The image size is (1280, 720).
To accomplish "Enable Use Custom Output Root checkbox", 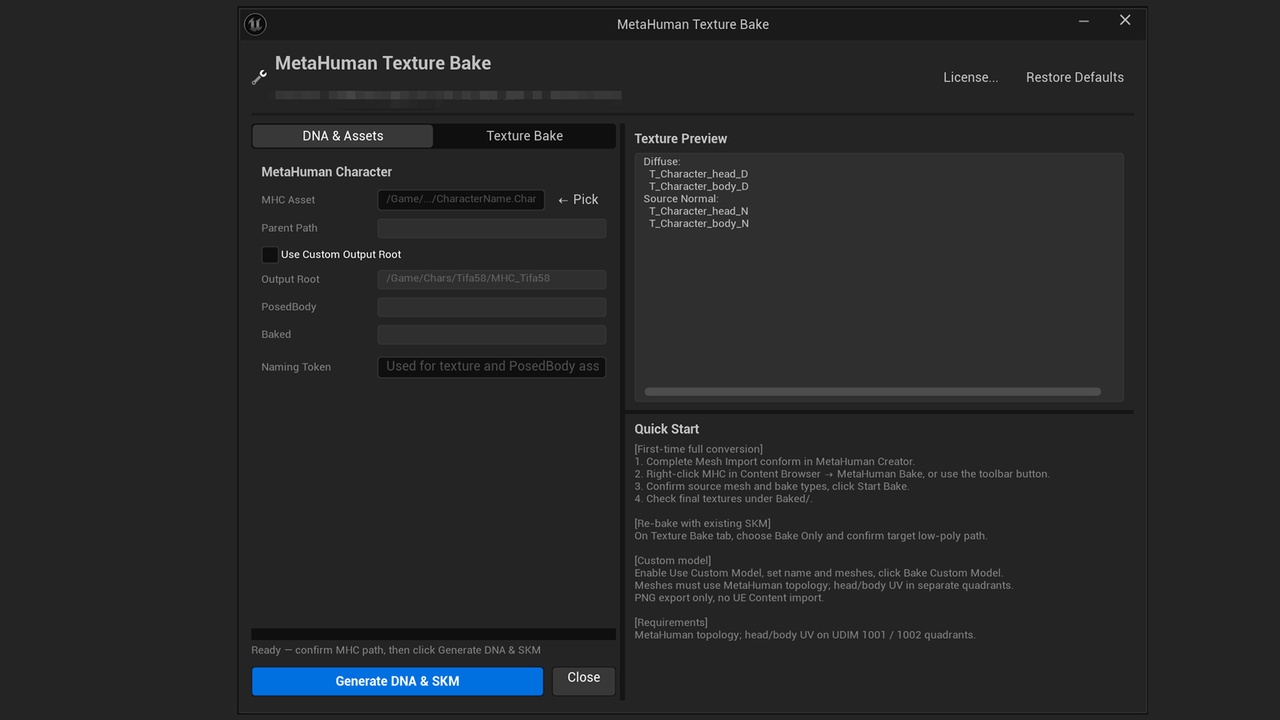I will [270, 255].
